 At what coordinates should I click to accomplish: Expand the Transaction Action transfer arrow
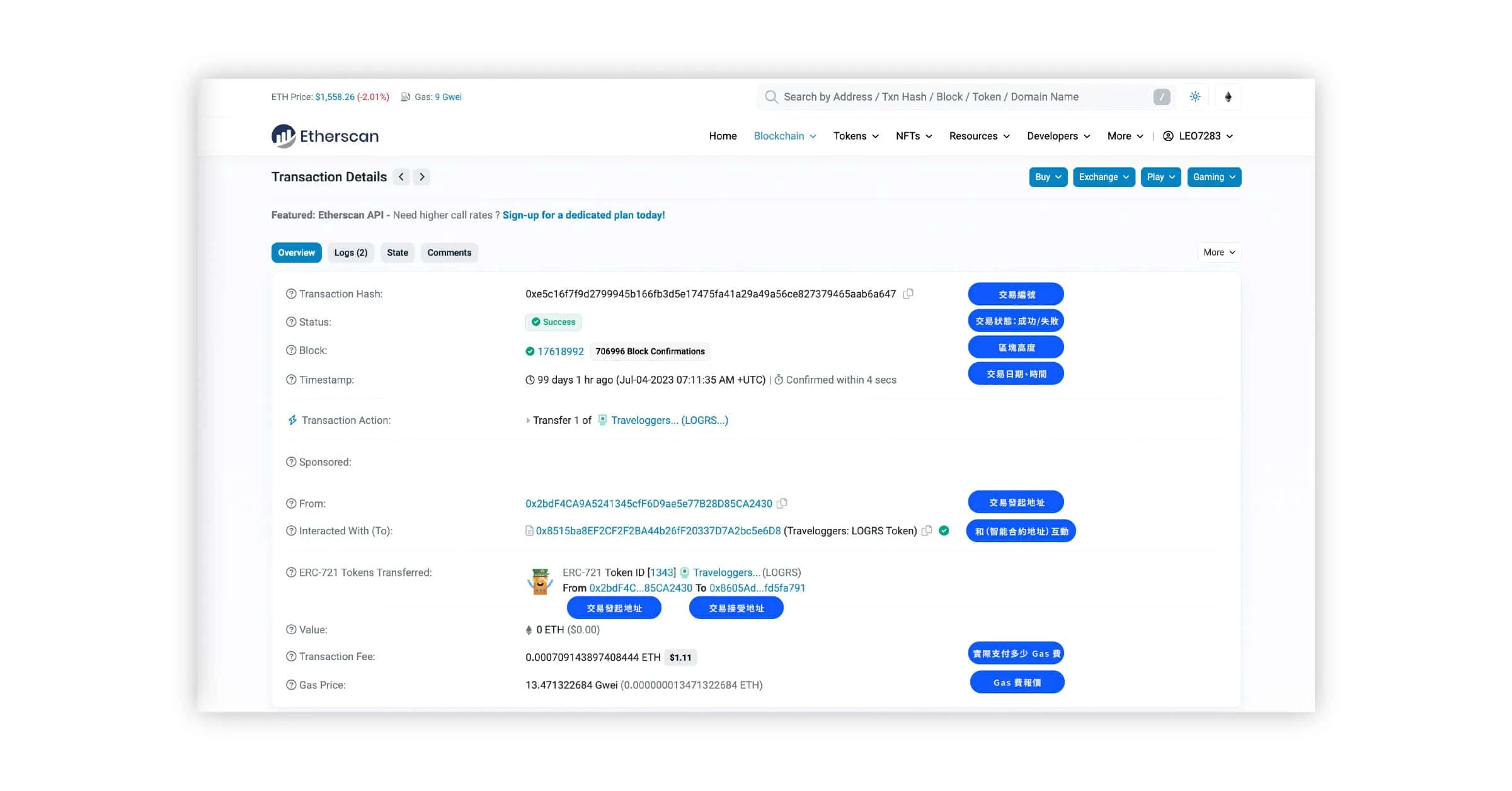click(528, 421)
